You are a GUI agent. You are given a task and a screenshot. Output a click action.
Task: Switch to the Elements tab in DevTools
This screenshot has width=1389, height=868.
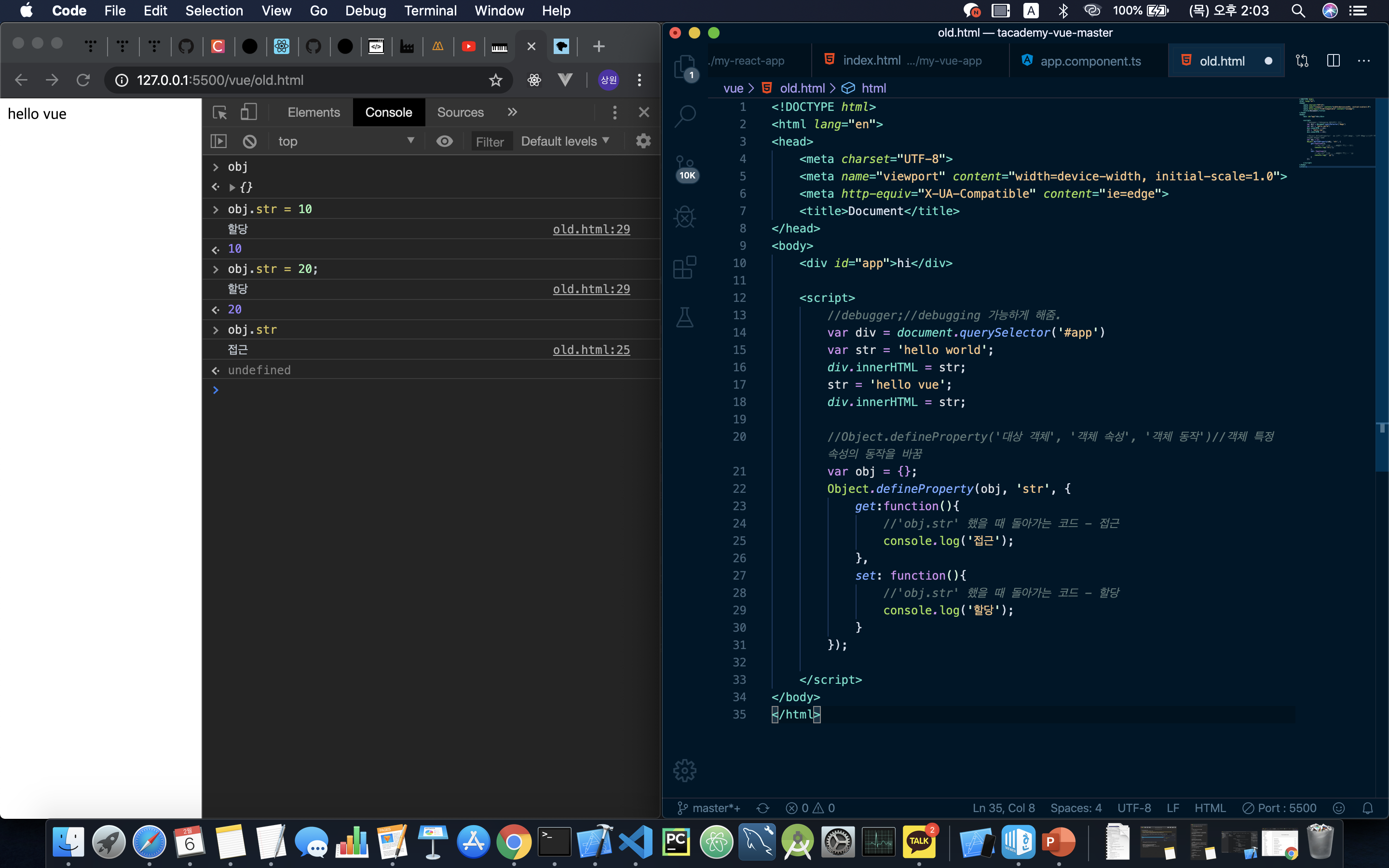pyautogui.click(x=313, y=112)
